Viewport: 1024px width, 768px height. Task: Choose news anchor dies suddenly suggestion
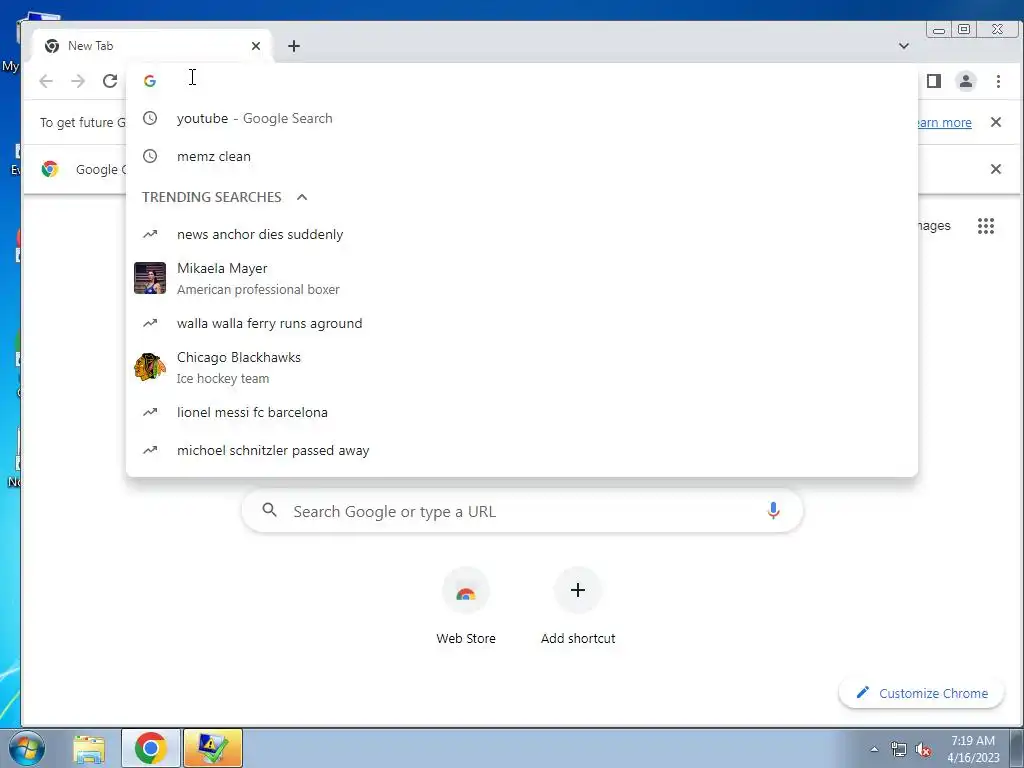[x=522, y=234]
